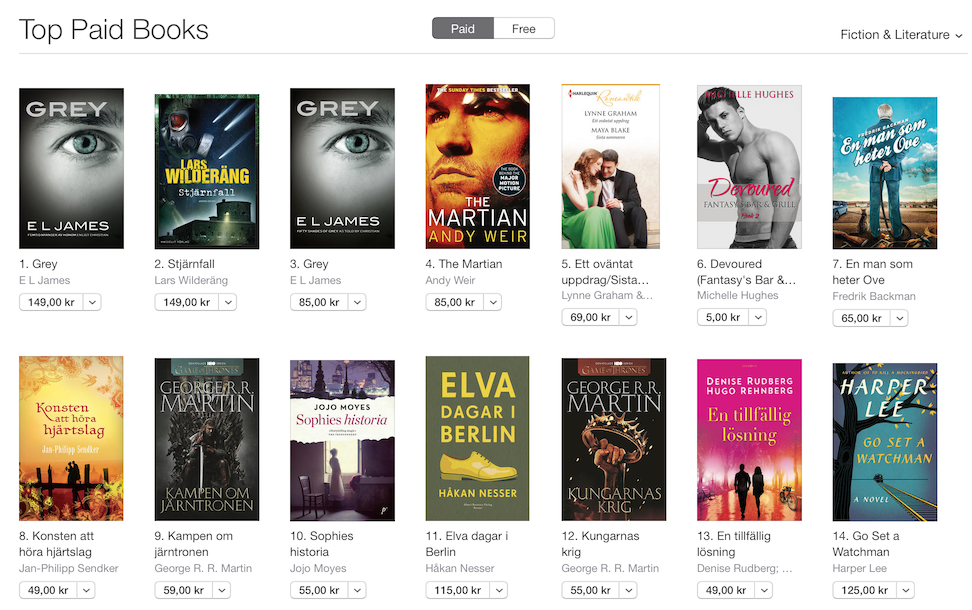Expand price arrow for Kungarnas krig
This screenshot has width=972, height=610.
click(629, 590)
